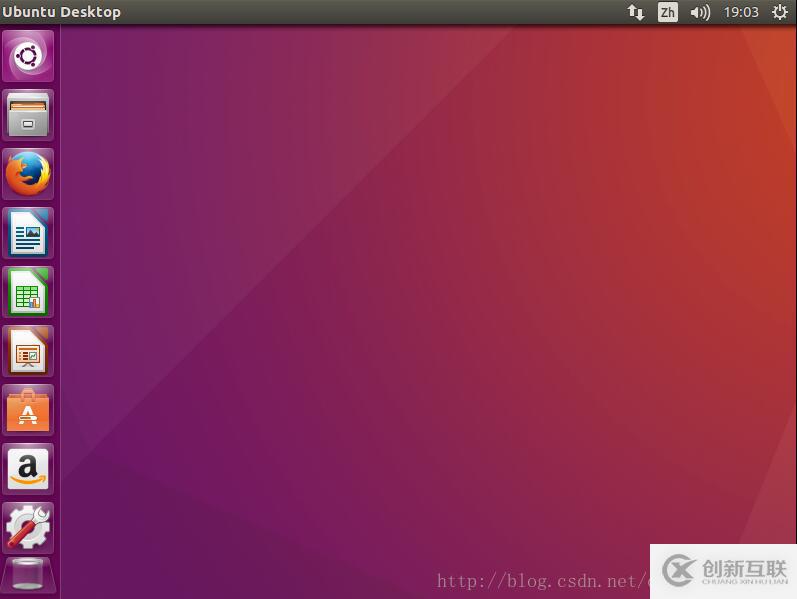Screen dimensions: 797x599
Task: Open Ubuntu Software center
Action: pyautogui.click(x=28, y=410)
